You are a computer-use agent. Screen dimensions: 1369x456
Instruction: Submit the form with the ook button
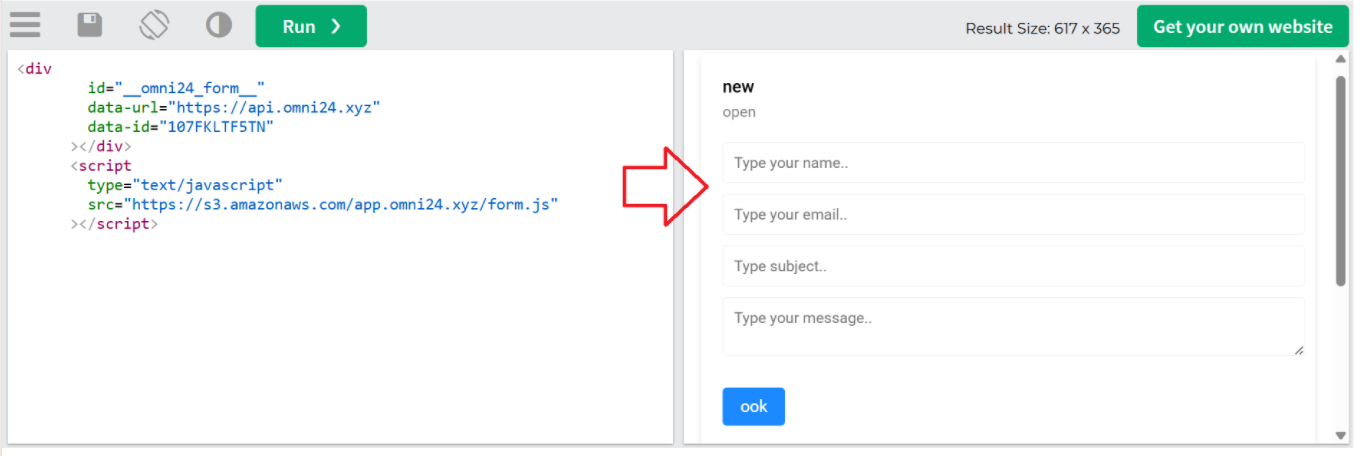click(754, 406)
